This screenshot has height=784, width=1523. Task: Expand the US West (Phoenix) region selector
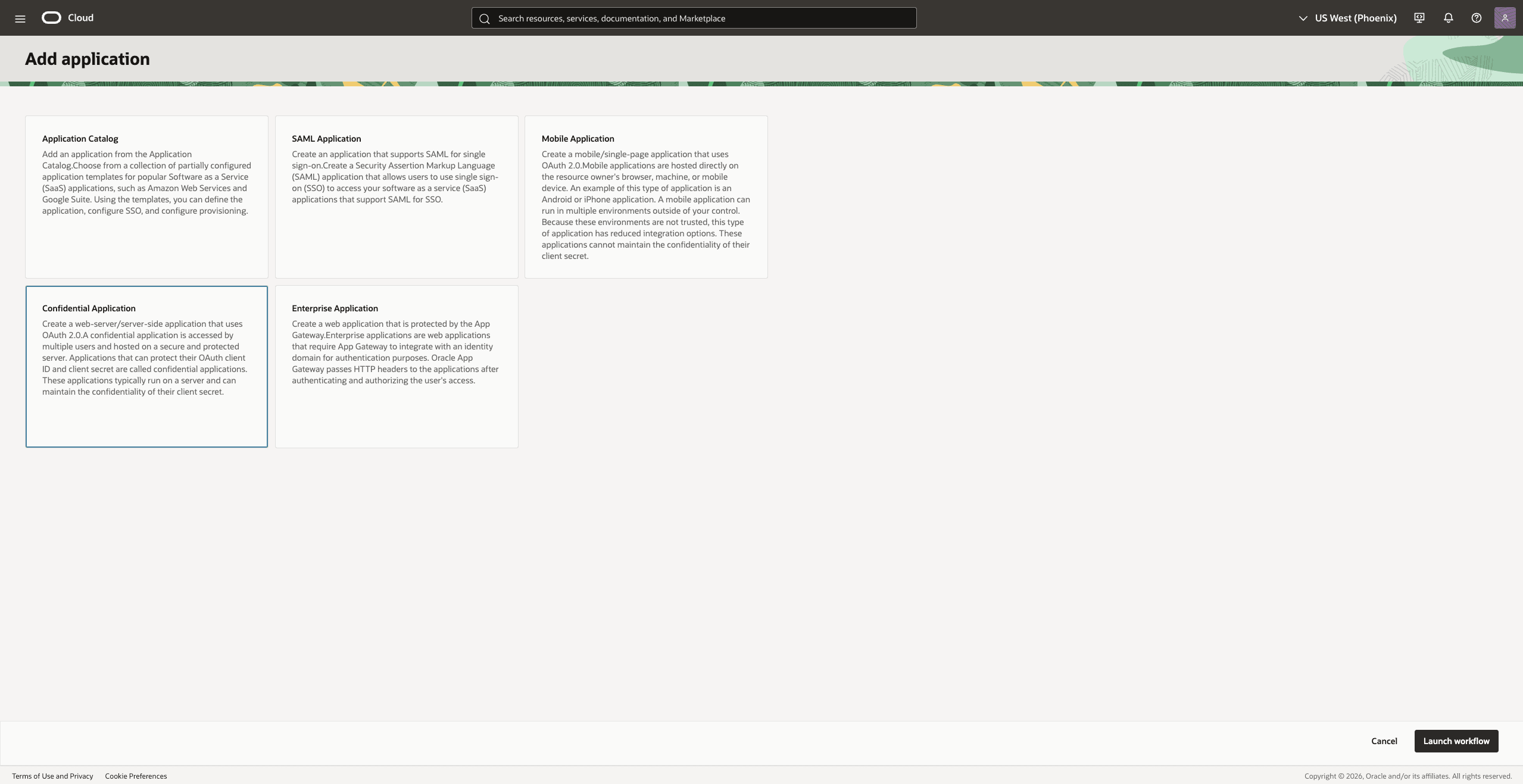pyautogui.click(x=1347, y=18)
